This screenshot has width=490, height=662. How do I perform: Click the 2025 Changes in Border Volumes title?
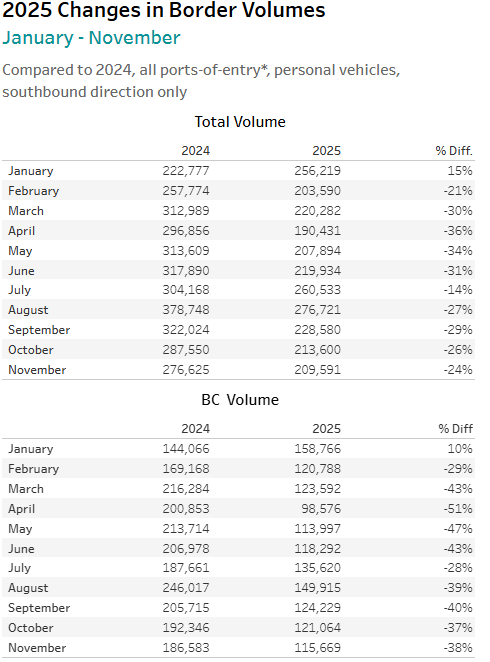[x=164, y=10]
